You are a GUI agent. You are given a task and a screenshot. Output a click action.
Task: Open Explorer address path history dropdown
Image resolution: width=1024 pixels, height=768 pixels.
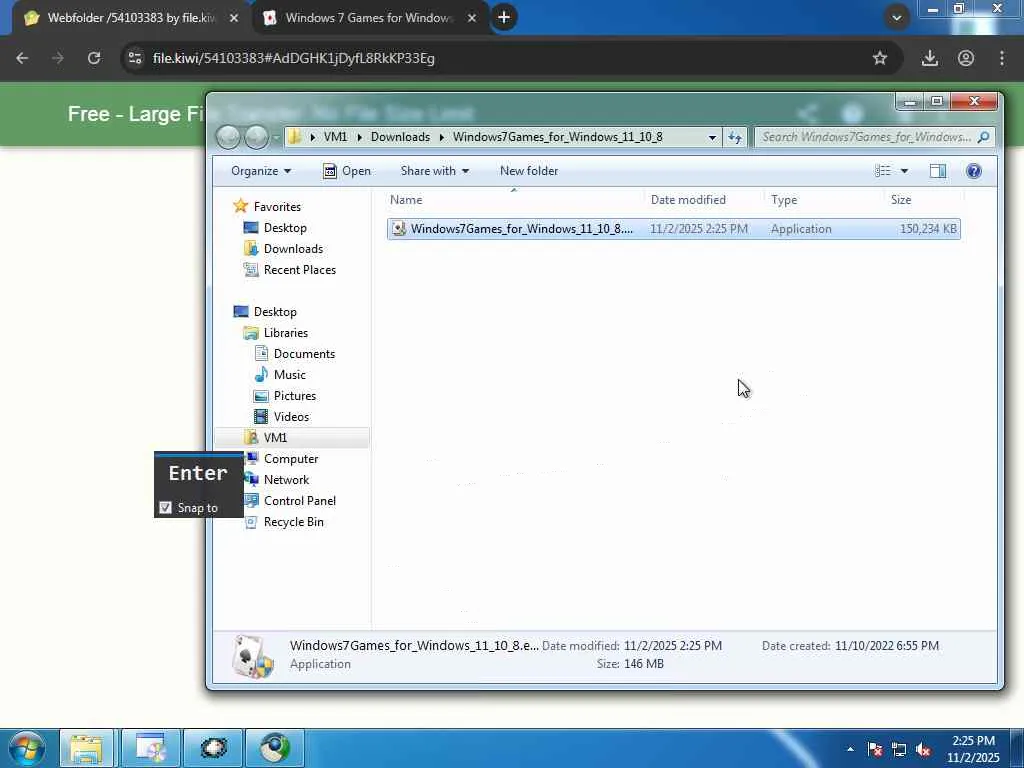tap(712, 137)
